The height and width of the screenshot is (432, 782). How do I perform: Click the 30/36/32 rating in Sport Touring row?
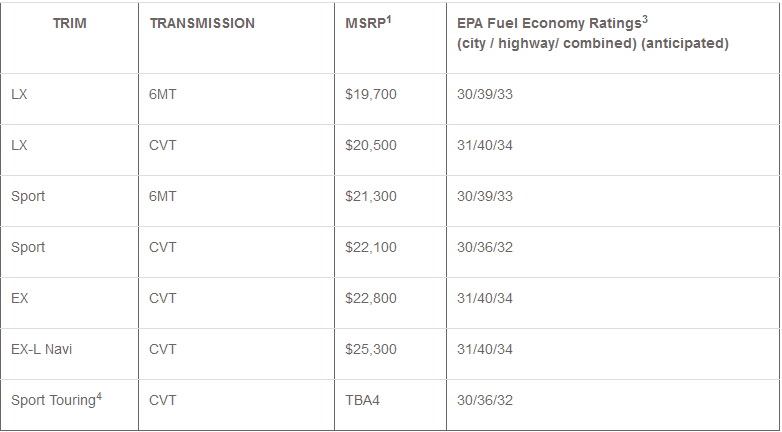click(485, 400)
